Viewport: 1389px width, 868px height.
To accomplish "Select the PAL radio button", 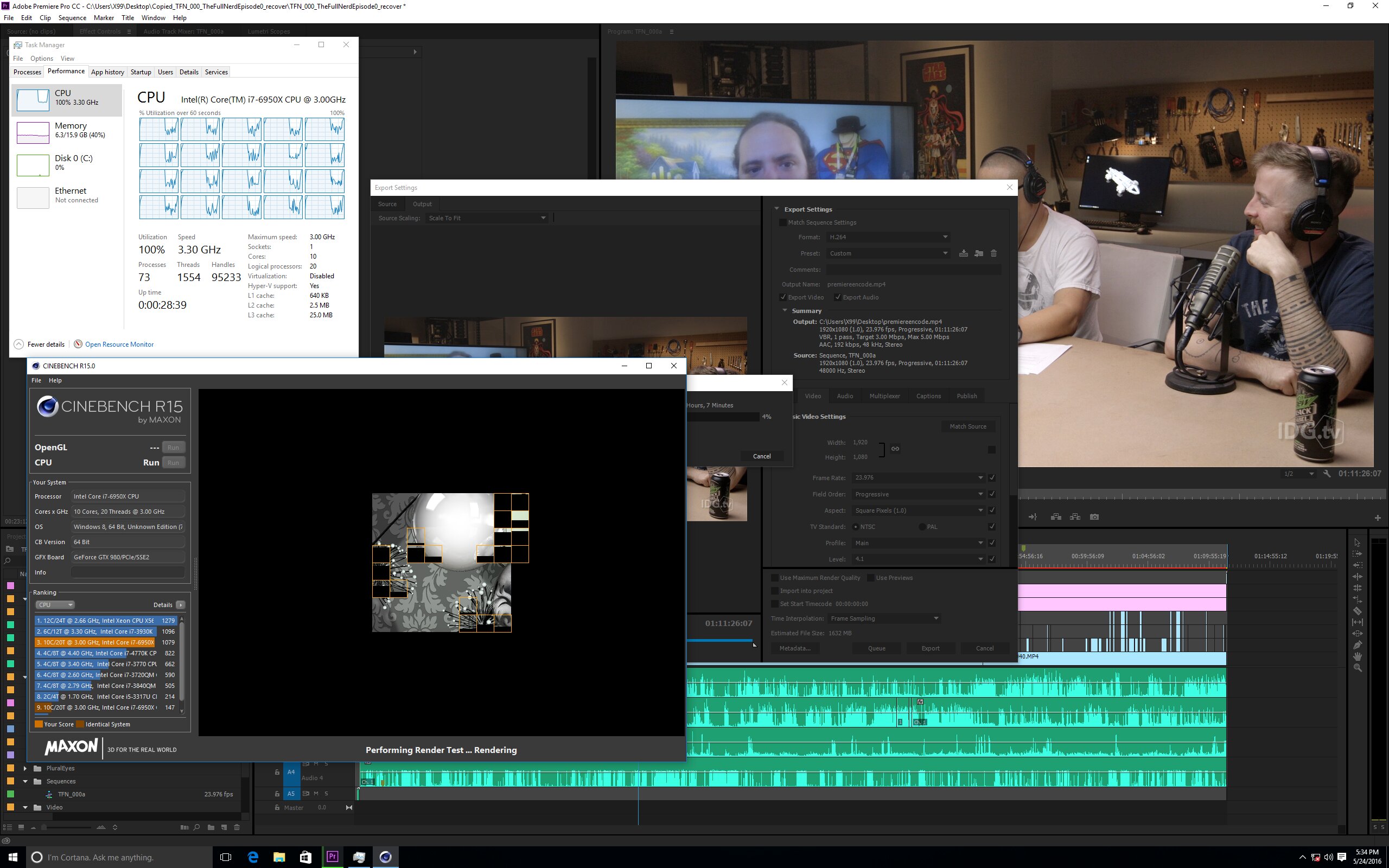I will click(922, 526).
